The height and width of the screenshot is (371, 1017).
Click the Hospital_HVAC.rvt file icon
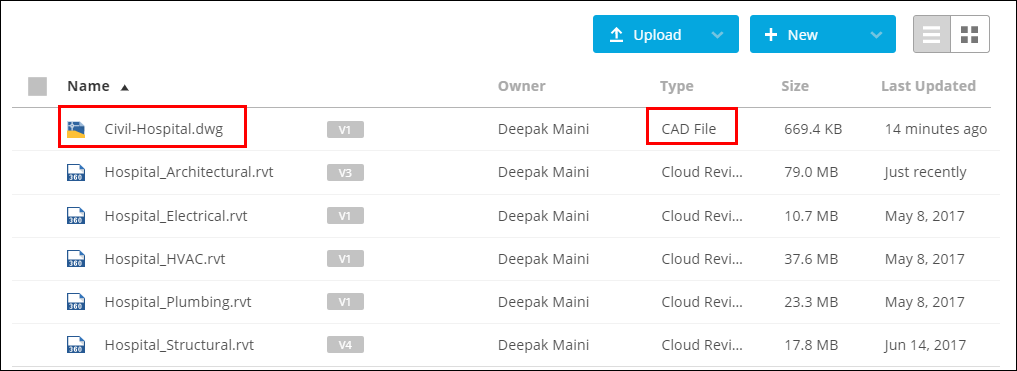tap(77, 259)
